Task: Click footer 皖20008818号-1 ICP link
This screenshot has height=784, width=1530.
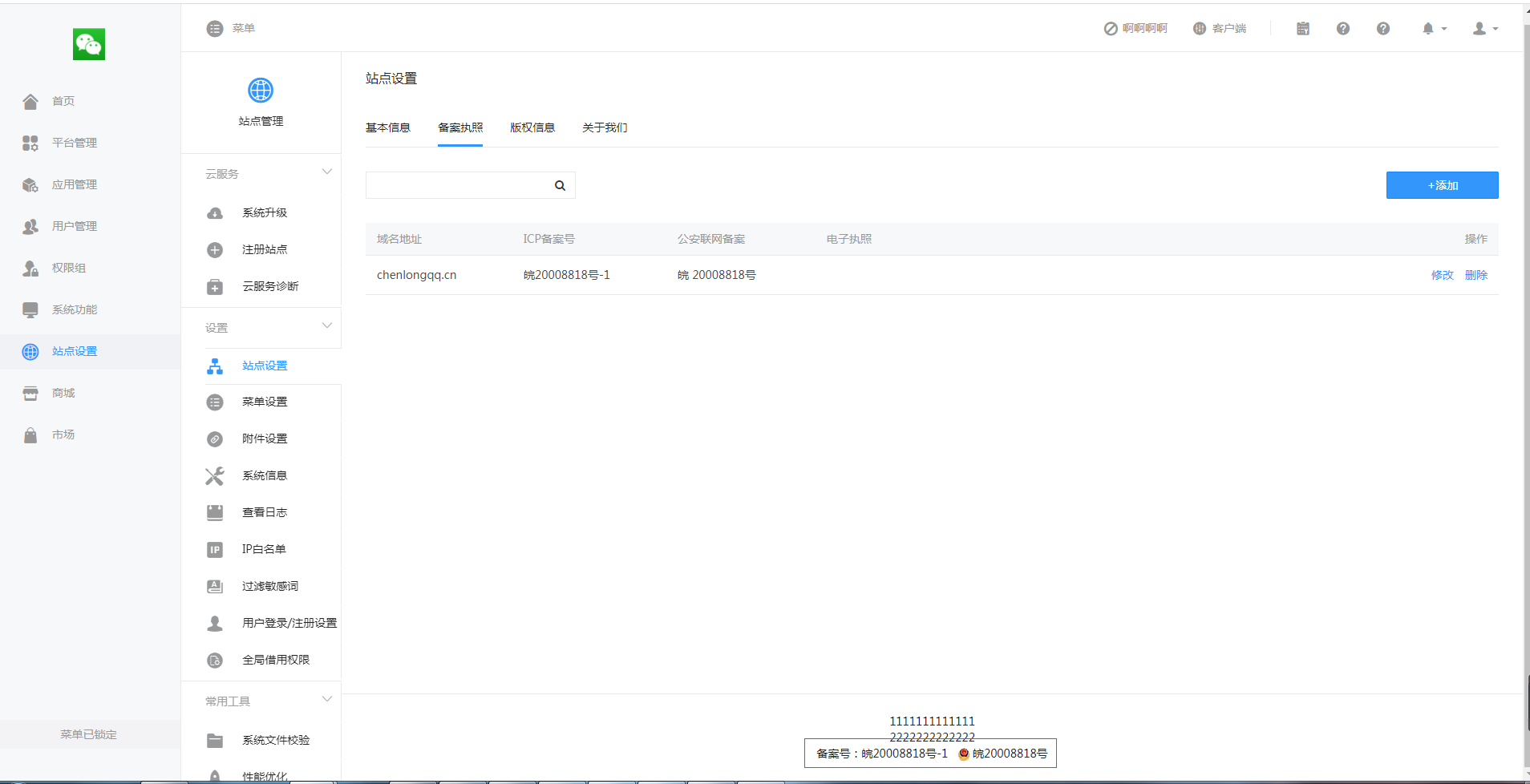Action: coord(905,754)
